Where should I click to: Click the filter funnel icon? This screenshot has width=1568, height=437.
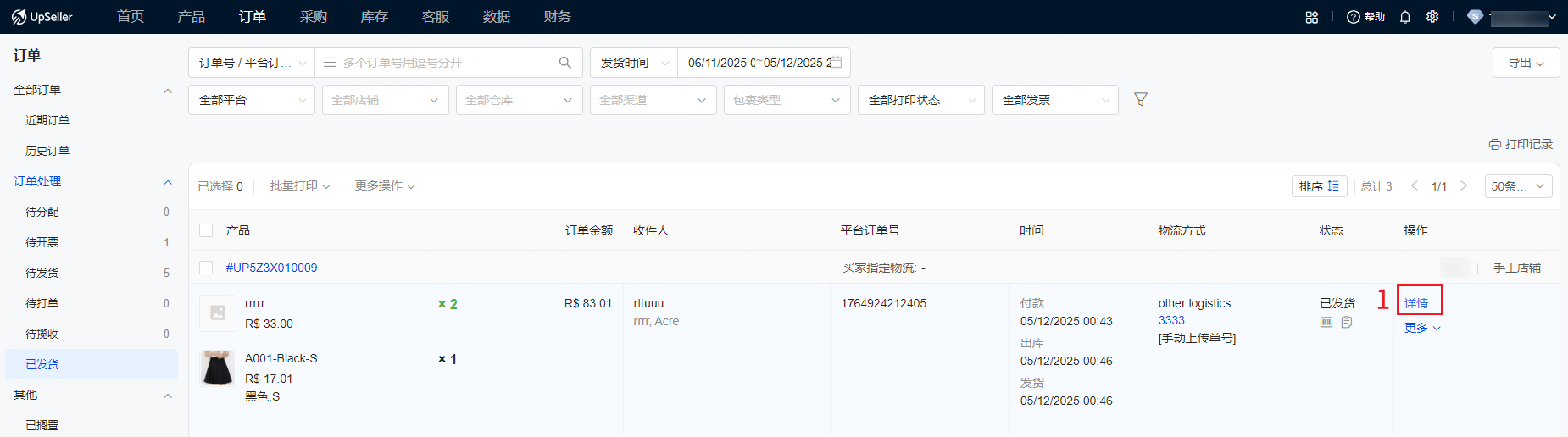click(1141, 100)
